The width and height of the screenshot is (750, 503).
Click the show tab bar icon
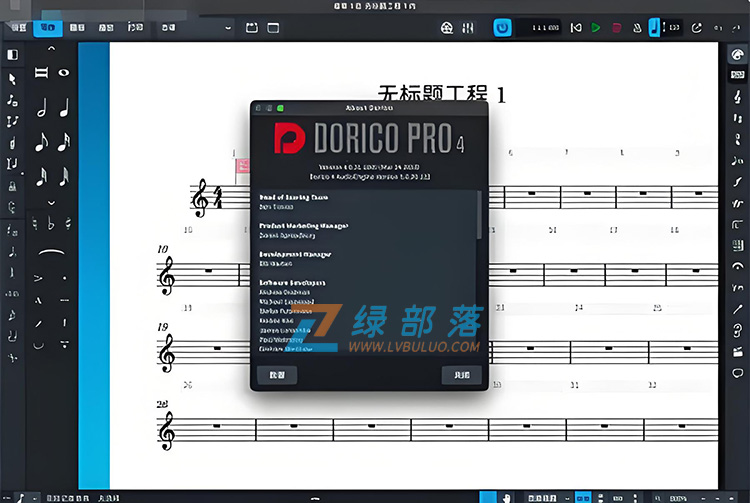click(252, 28)
